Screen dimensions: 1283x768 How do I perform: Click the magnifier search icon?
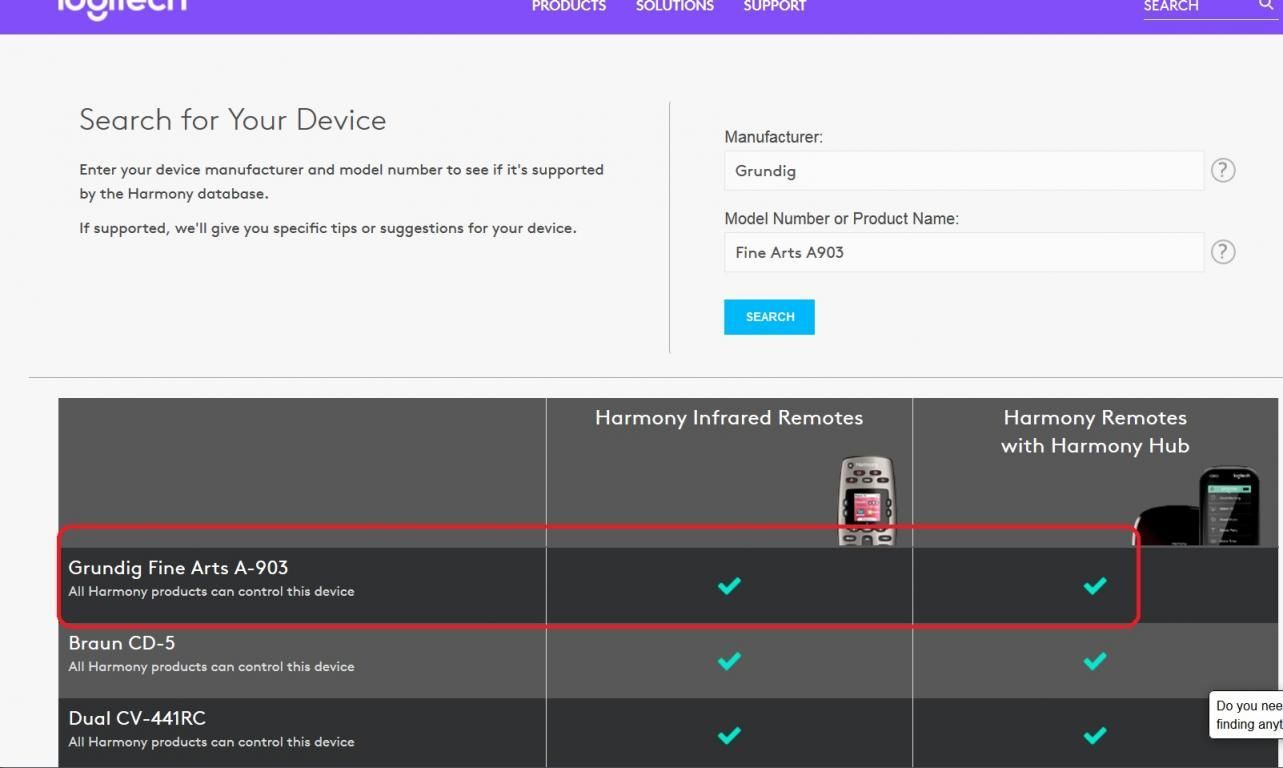tap(1266, 6)
